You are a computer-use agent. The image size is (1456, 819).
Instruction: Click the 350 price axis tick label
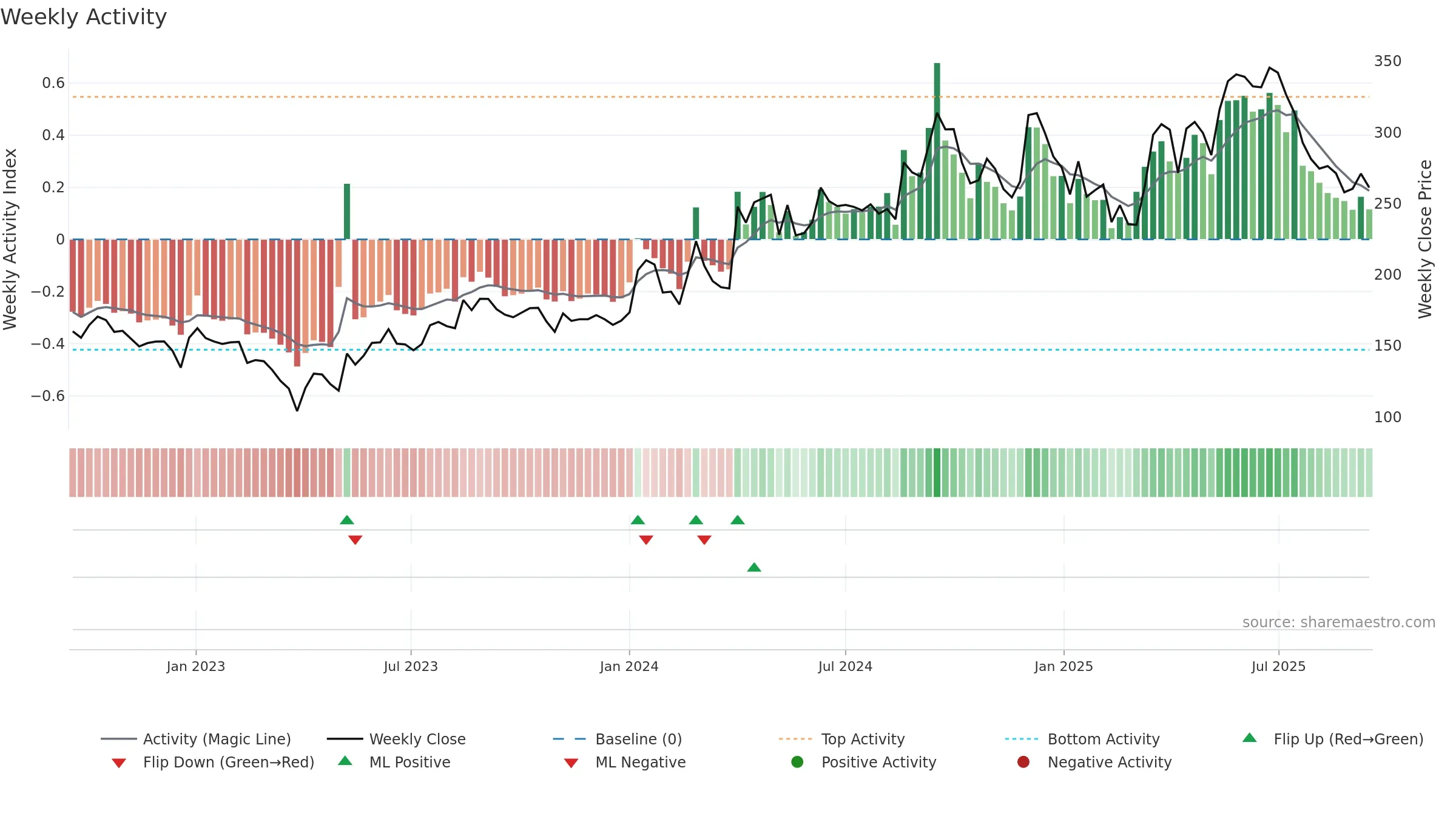[x=1388, y=61]
